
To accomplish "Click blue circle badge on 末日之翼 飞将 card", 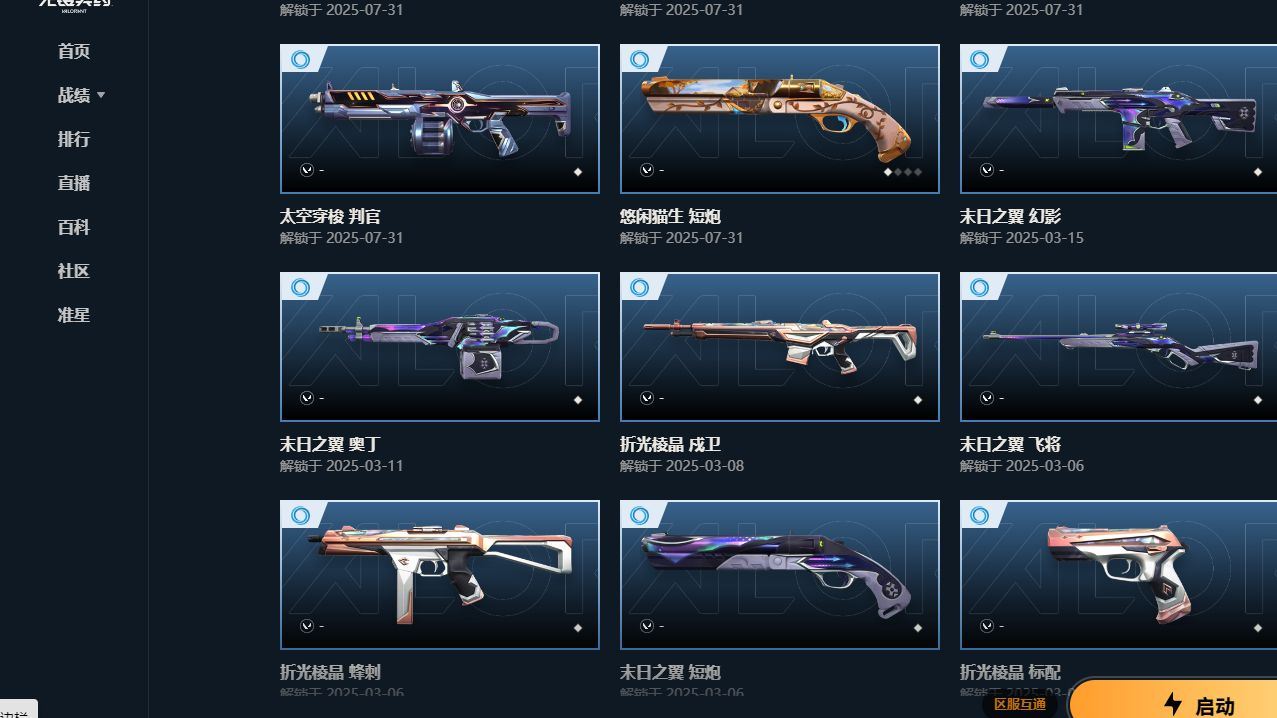I will point(980,288).
